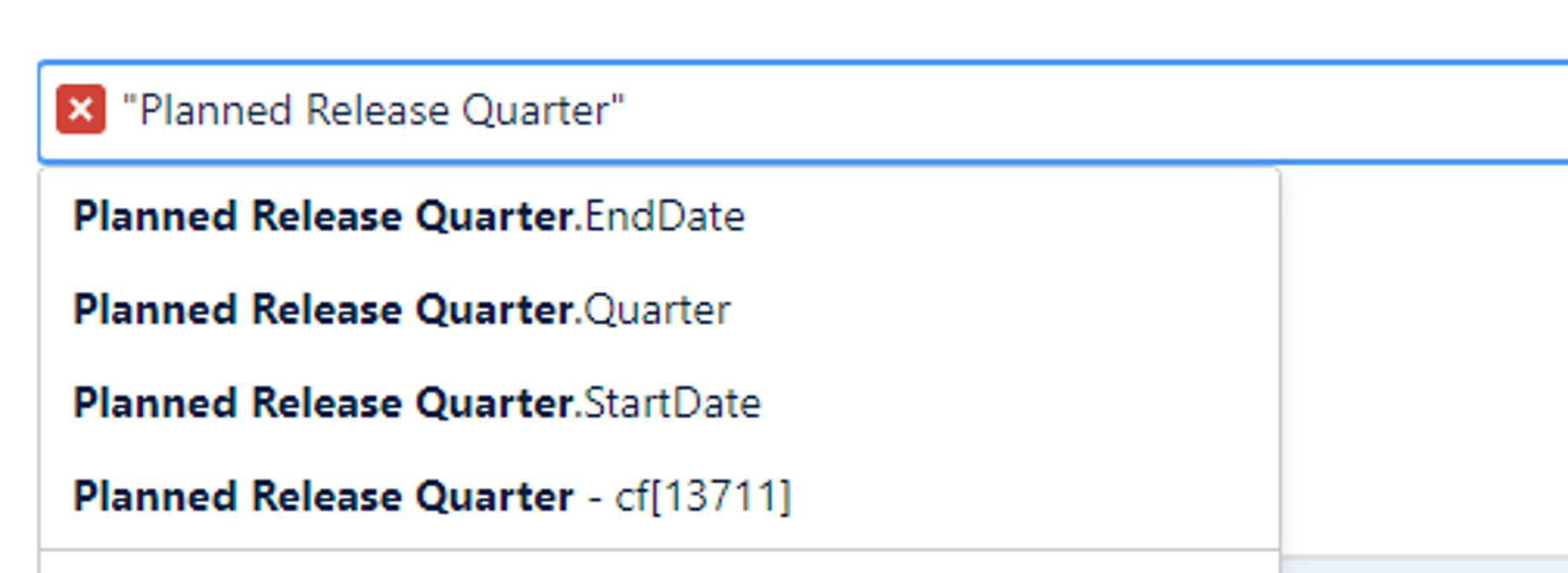Image resolution: width=1568 pixels, height=573 pixels.
Task: Pick Planned Release Quarter.StartDate option
Action: click(418, 402)
